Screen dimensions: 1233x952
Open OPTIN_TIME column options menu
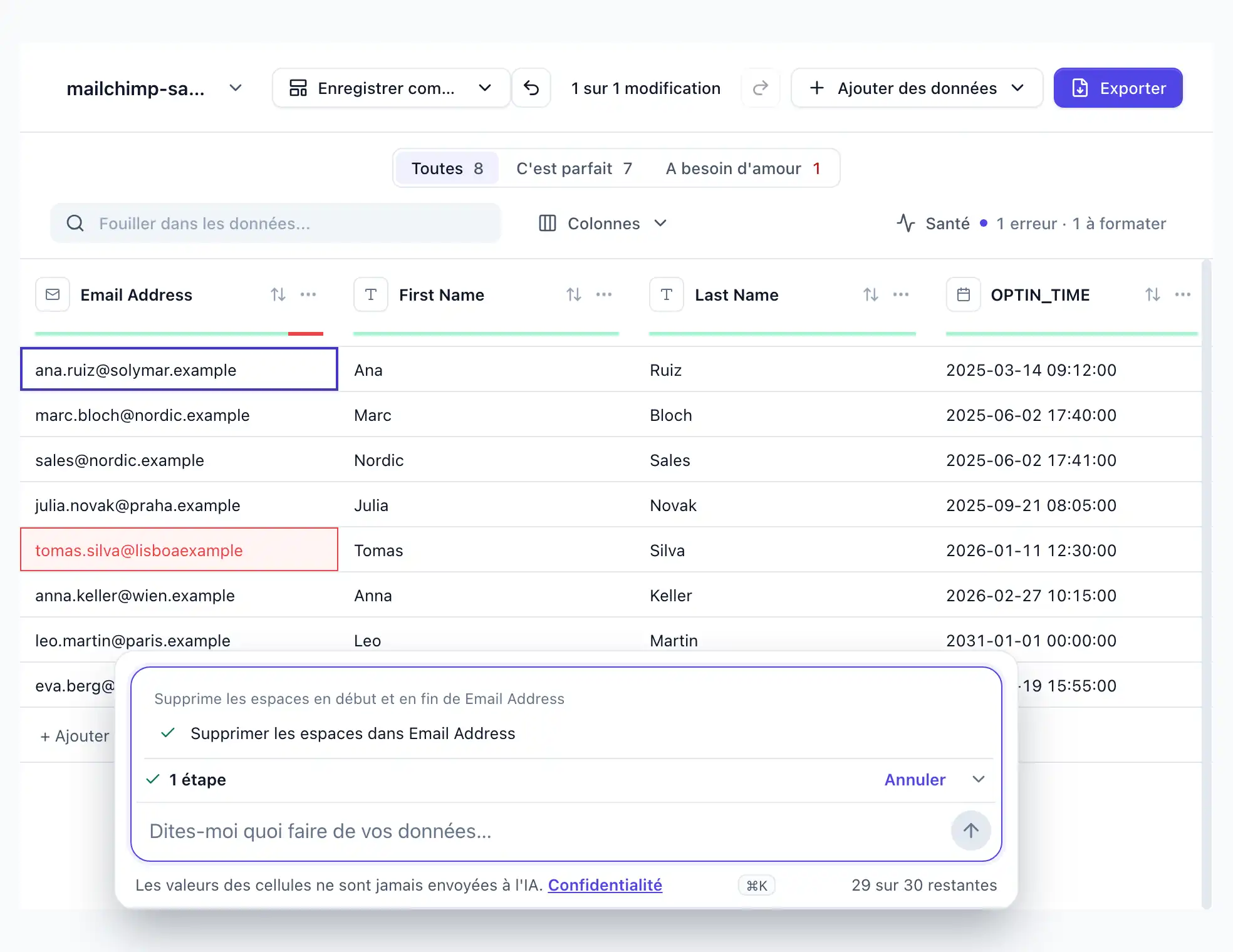[x=1183, y=294]
